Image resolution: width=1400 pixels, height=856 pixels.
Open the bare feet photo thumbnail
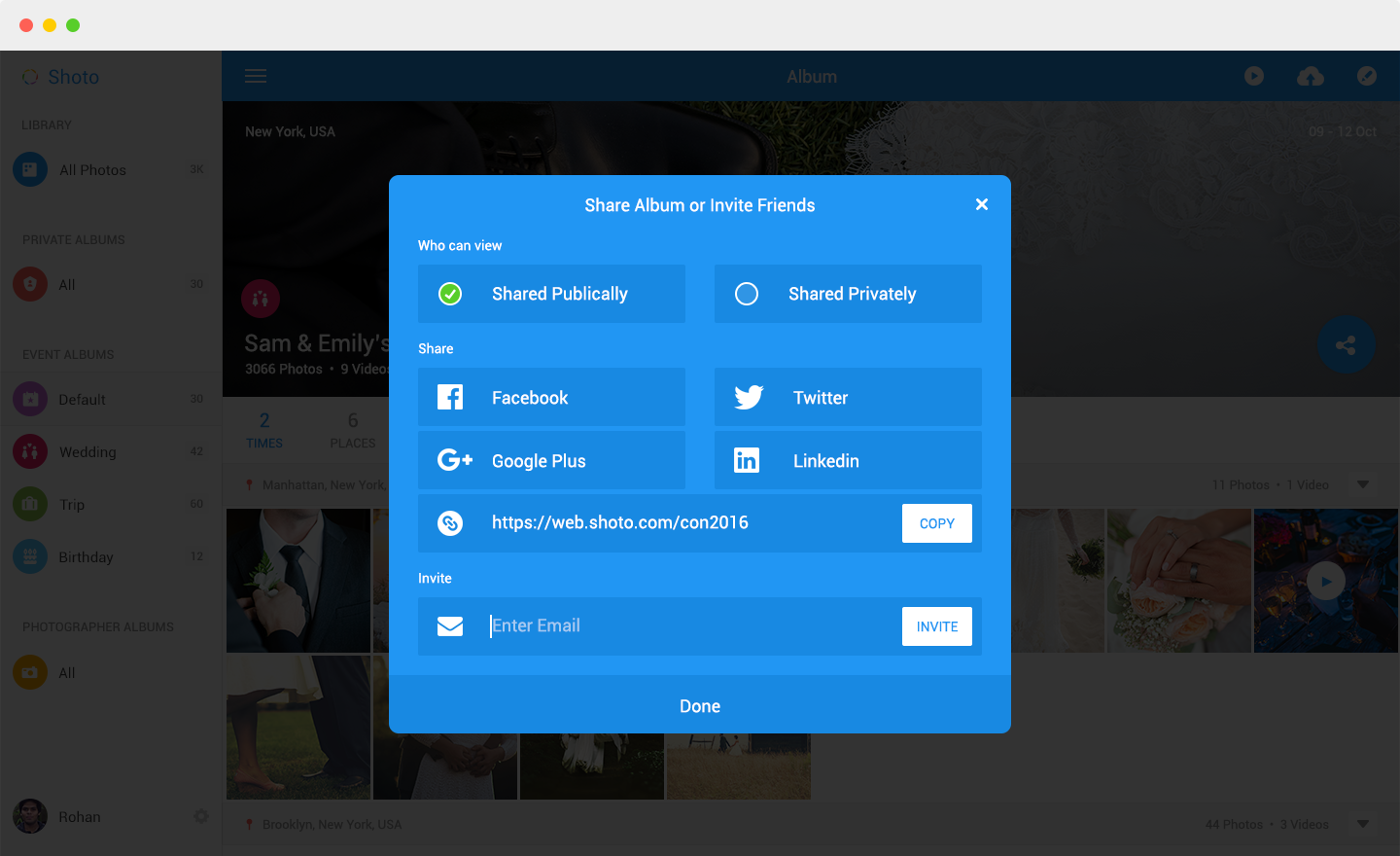click(x=298, y=728)
